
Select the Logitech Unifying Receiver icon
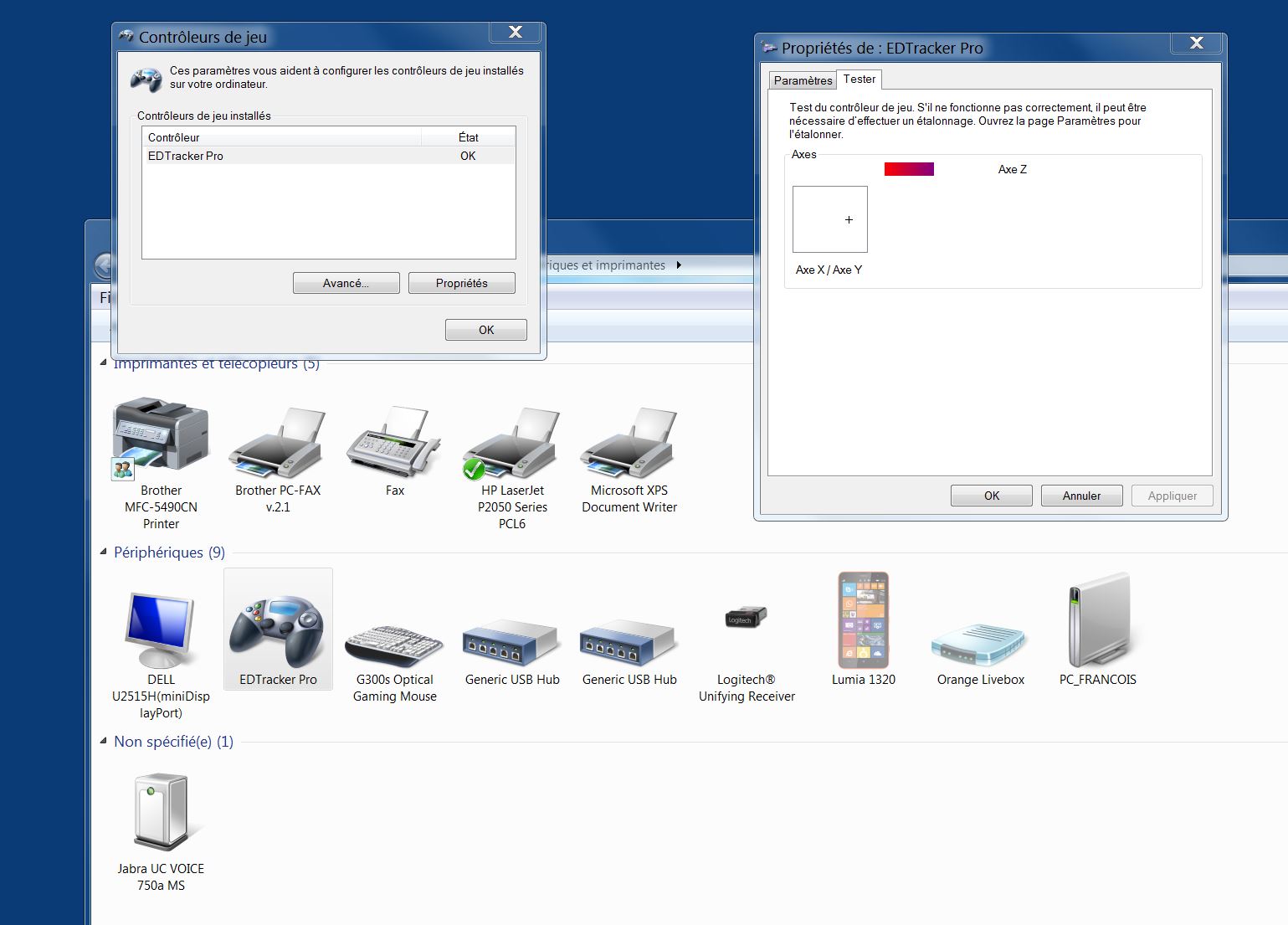click(x=746, y=618)
